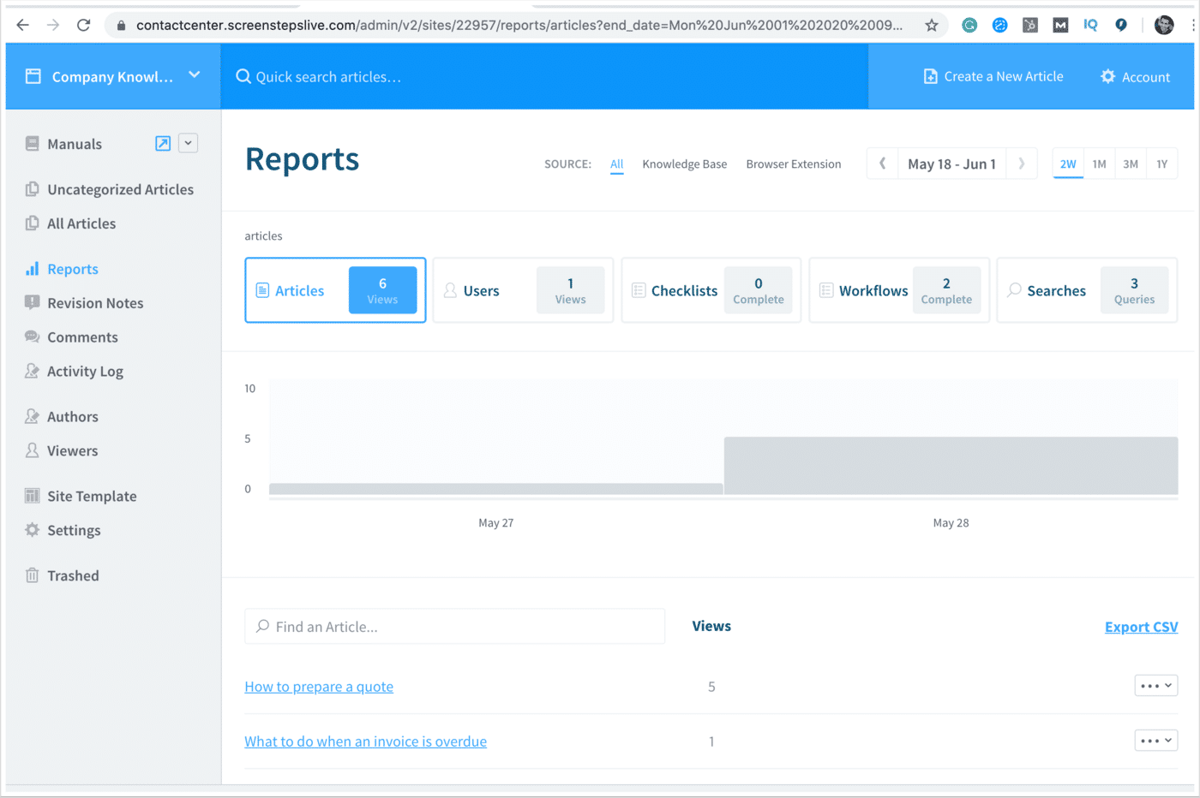
Task: Click the external link icon next to Manuals
Action: 162,143
